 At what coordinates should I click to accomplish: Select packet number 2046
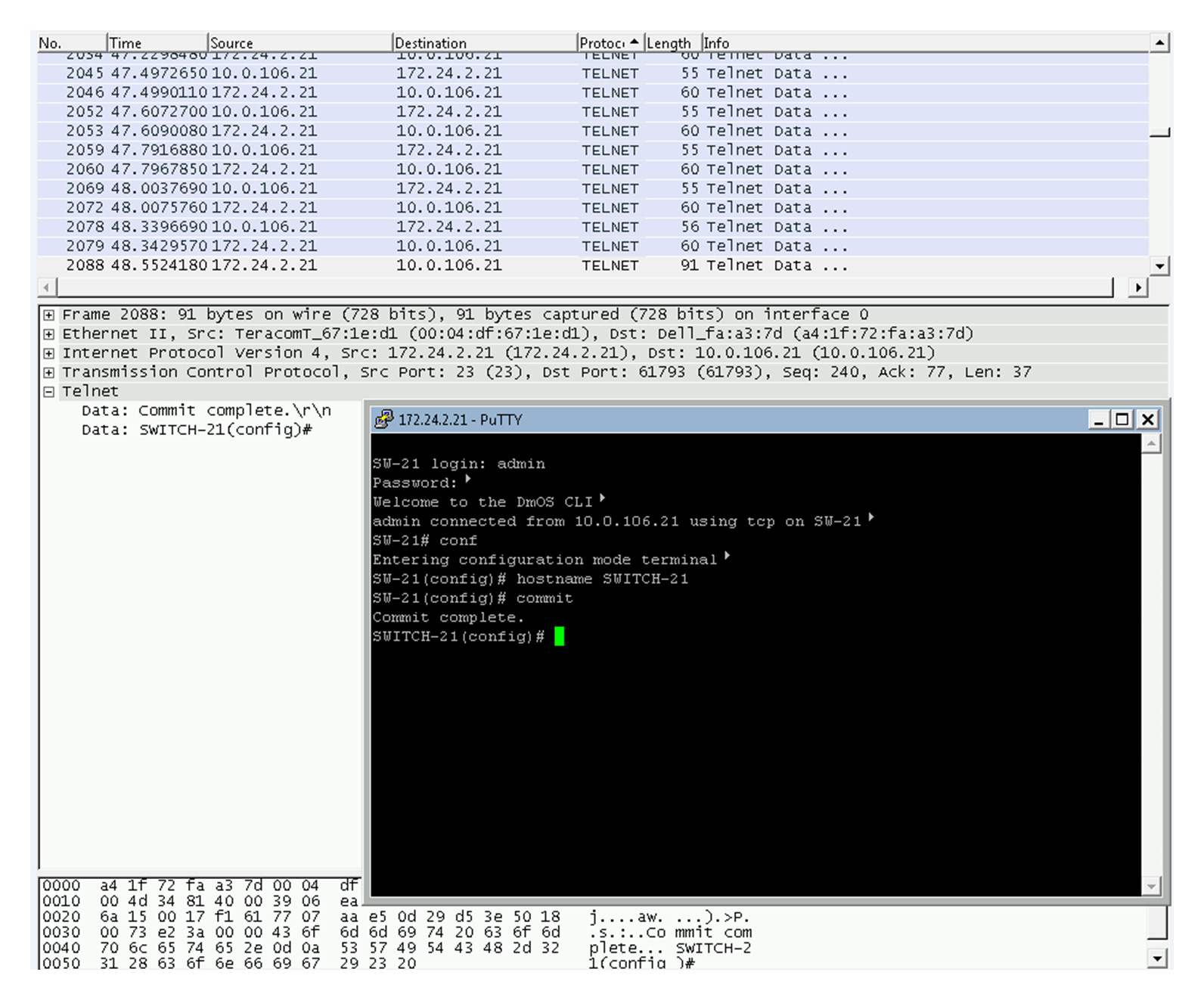(592, 92)
